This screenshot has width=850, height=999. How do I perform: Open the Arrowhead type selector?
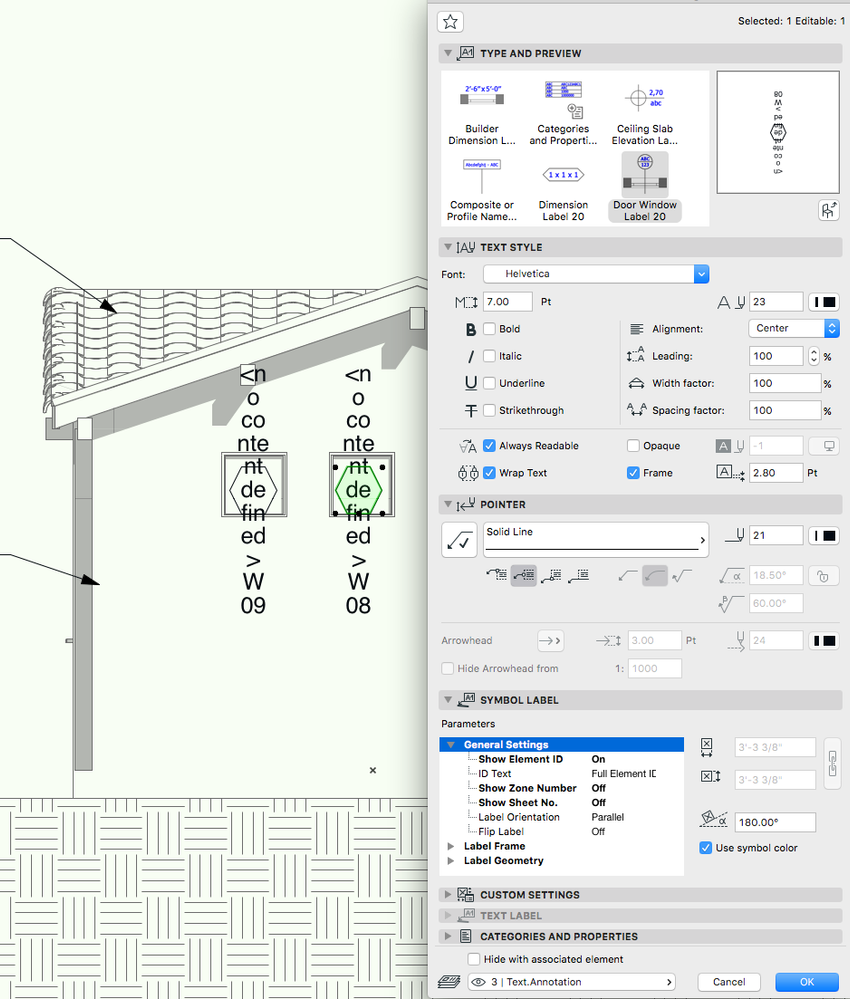[x=551, y=640]
